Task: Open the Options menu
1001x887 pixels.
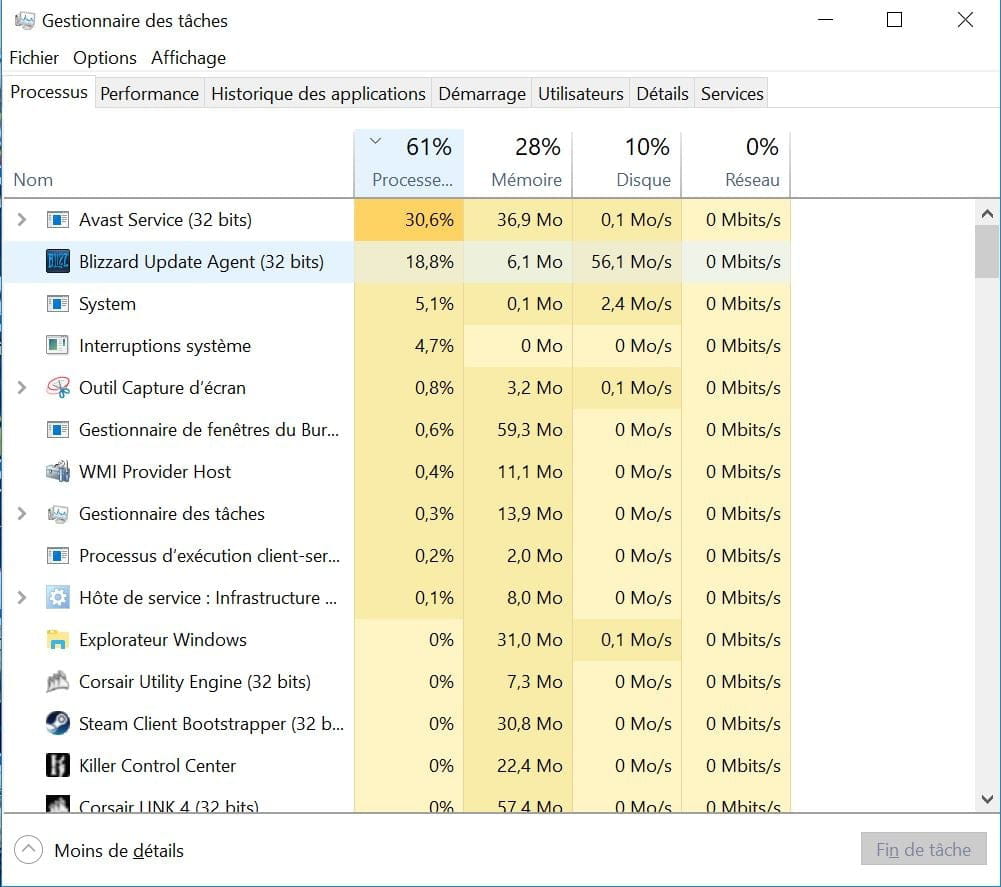Action: [105, 58]
